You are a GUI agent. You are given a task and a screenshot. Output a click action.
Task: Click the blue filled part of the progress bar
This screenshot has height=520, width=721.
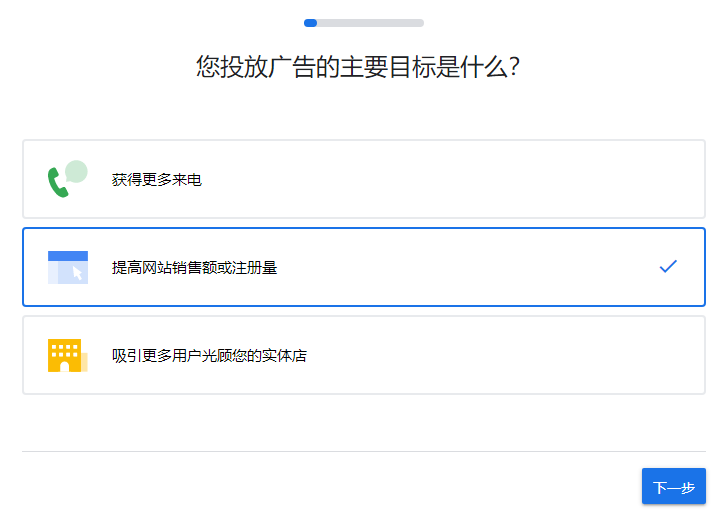[x=311, y=22]
